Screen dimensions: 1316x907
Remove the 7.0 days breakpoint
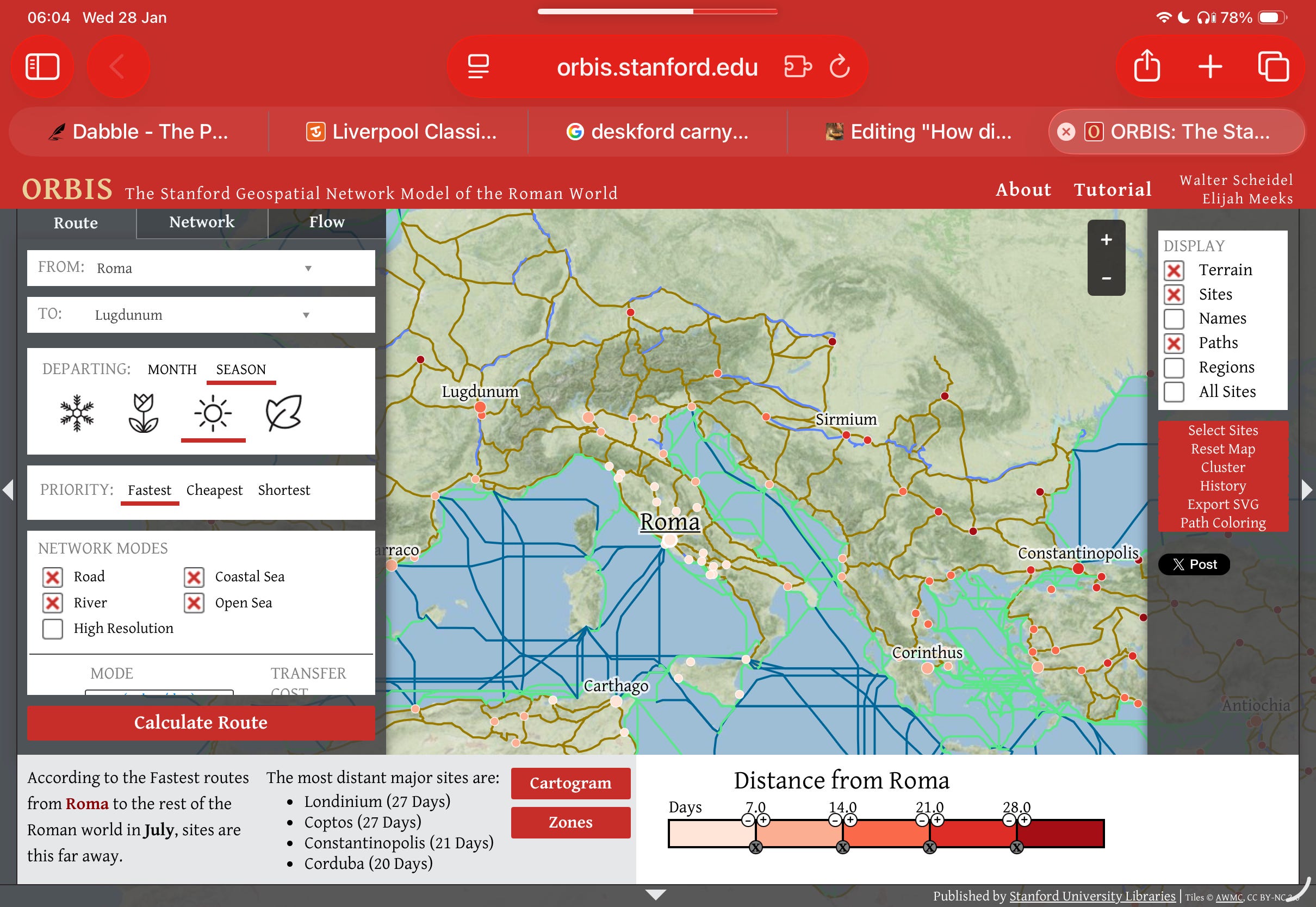755,847
